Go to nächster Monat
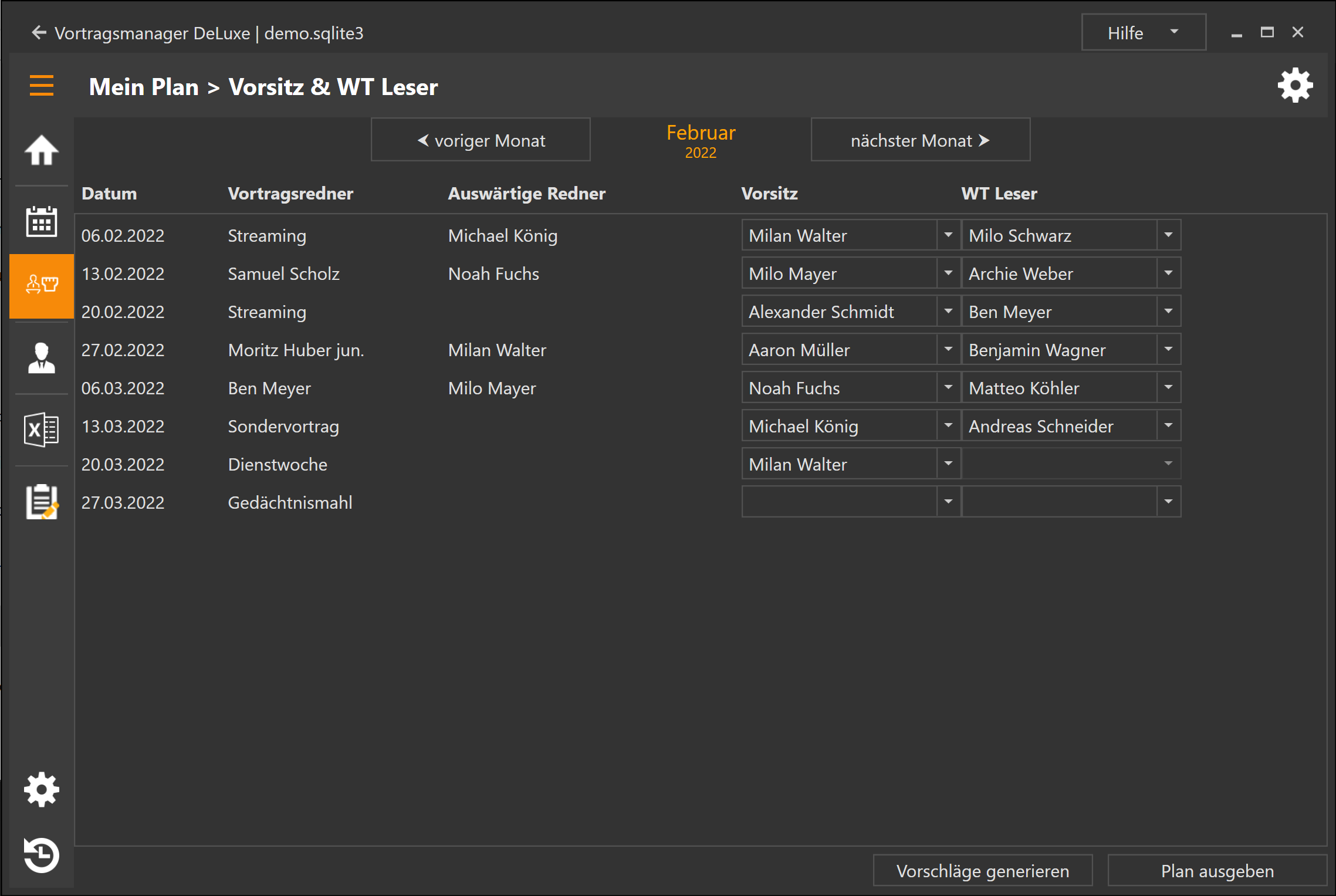 (921, 140)
